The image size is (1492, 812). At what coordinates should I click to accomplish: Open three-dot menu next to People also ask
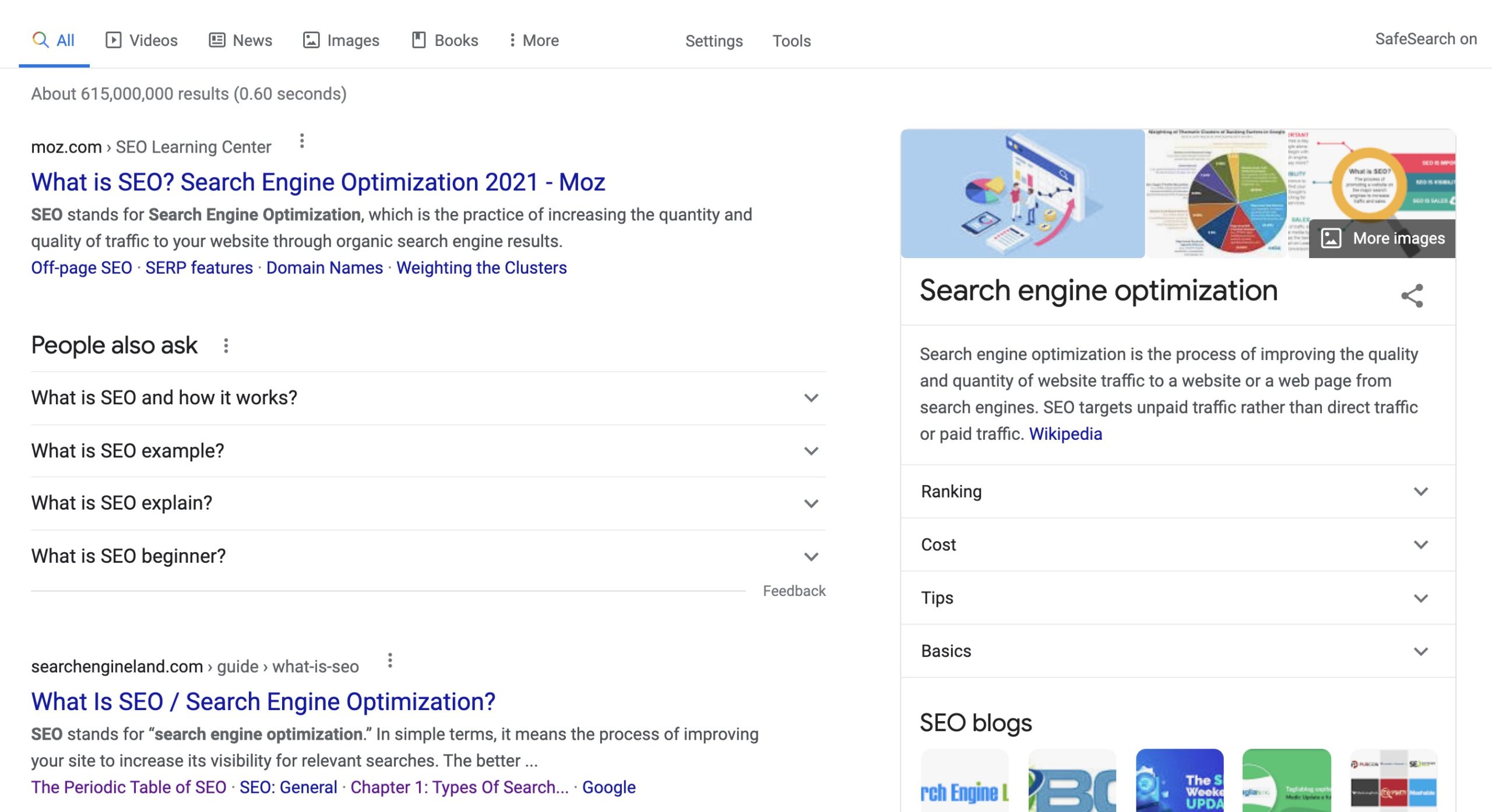226,345
